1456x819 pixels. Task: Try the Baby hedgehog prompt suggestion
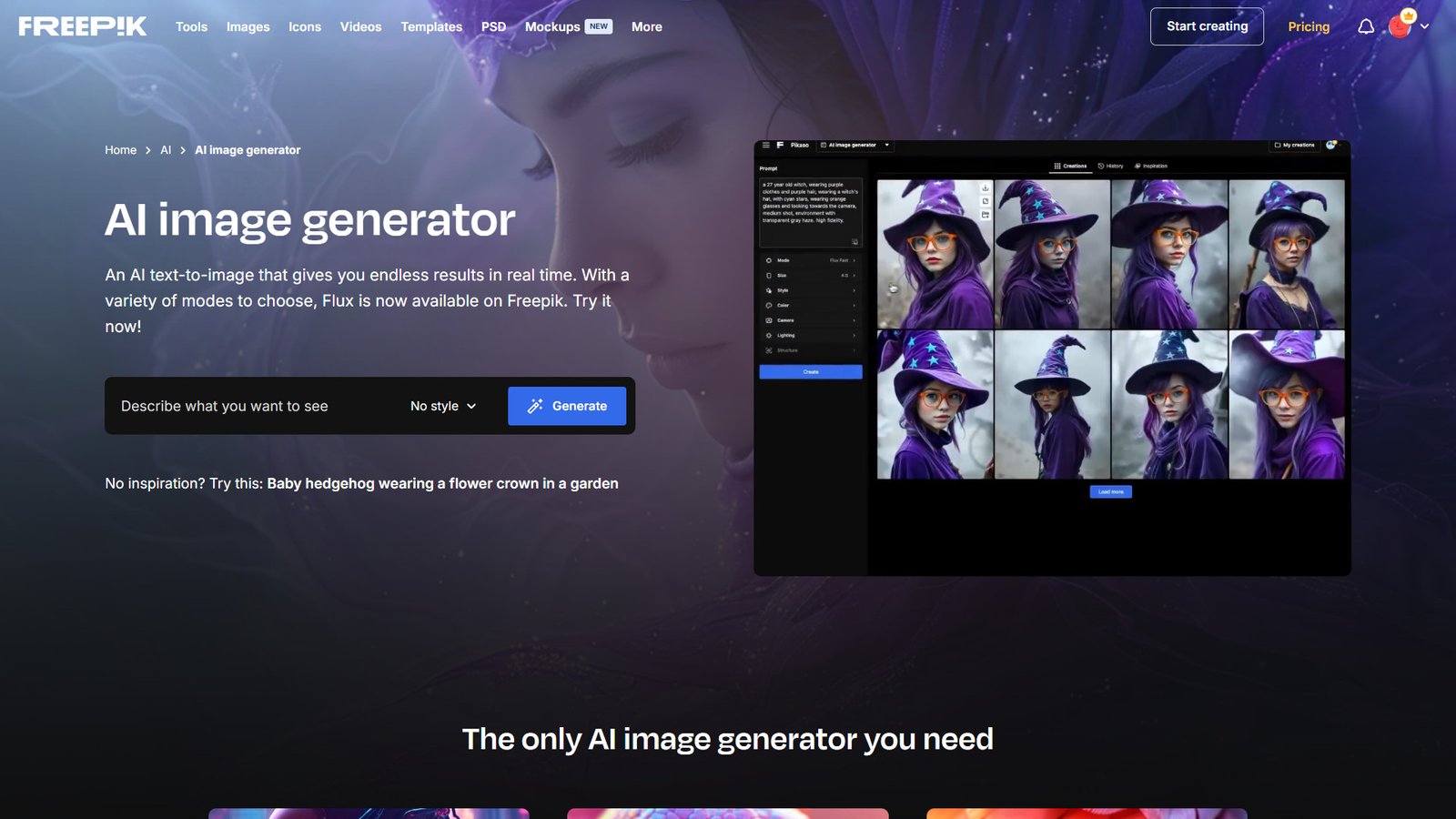[x=442, y=483]
